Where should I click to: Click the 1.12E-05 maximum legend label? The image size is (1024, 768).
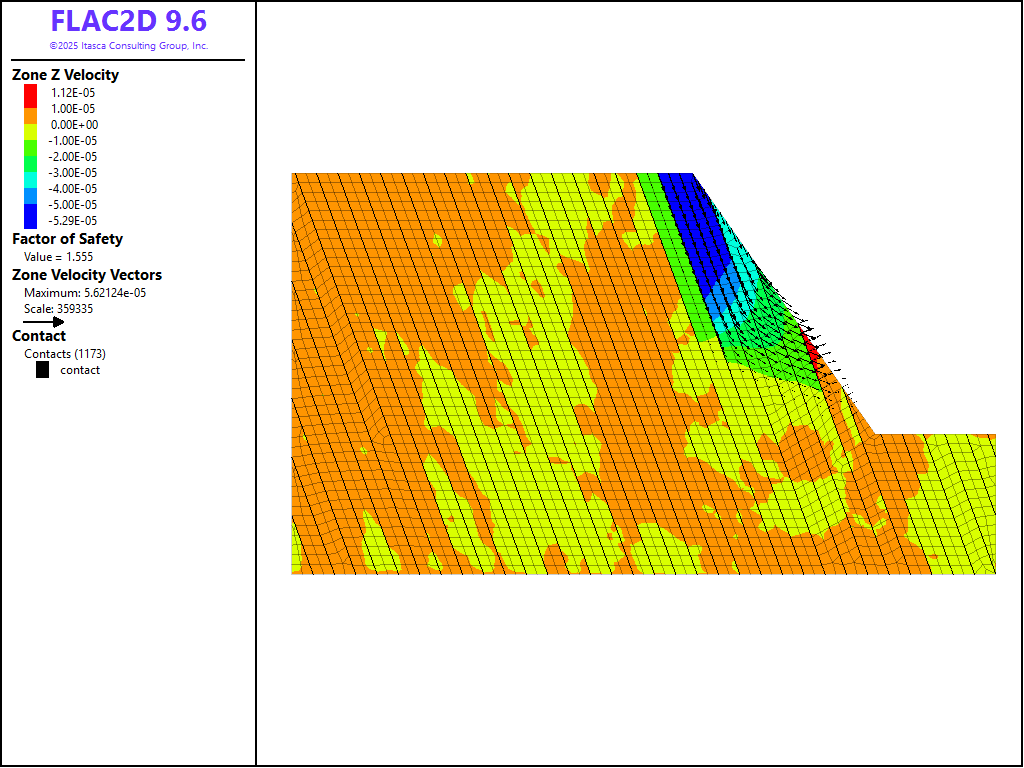point(73,93)
